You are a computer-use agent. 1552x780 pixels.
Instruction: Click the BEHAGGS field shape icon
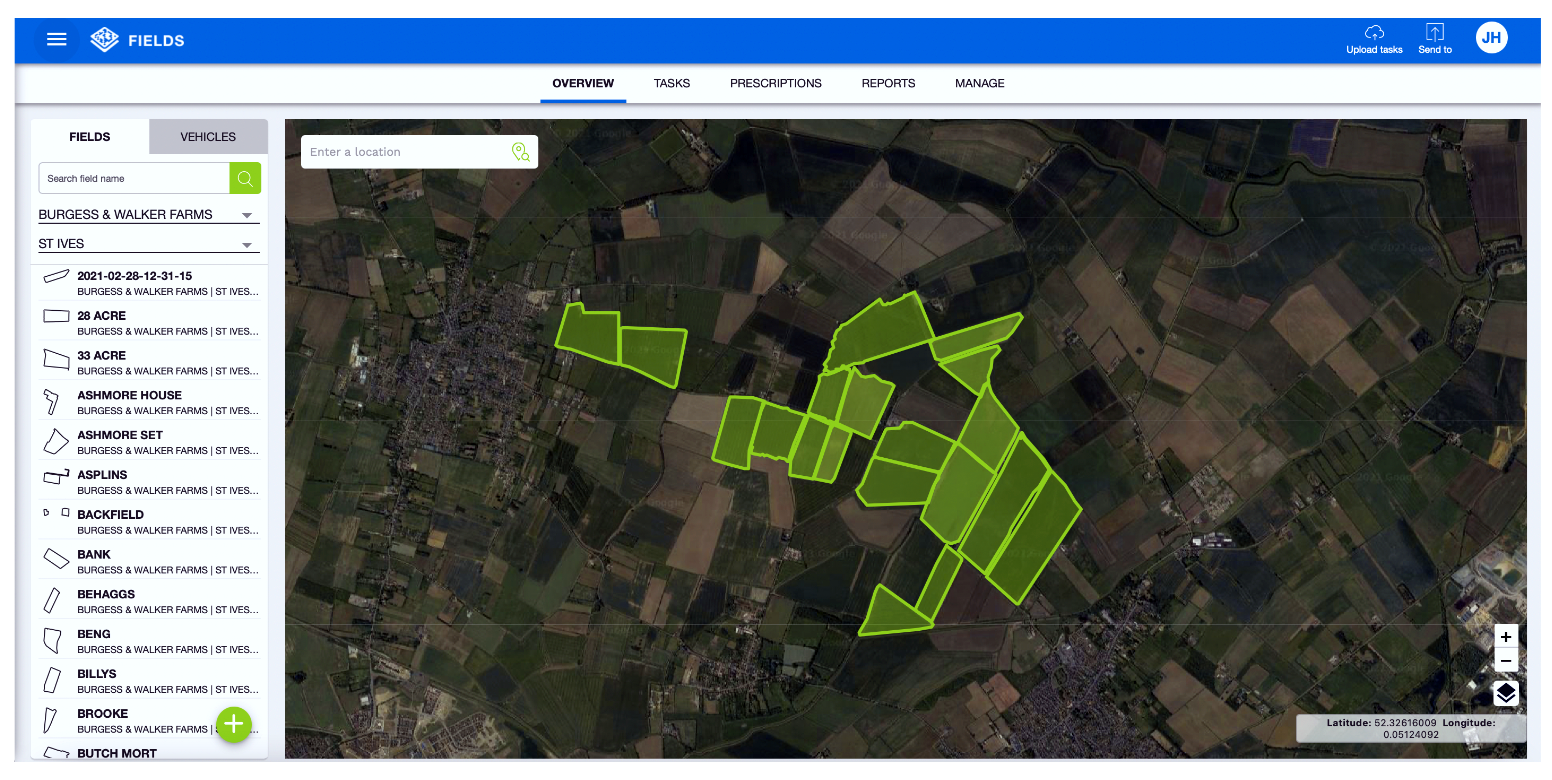pyautogui.click(x=52, y=600)
